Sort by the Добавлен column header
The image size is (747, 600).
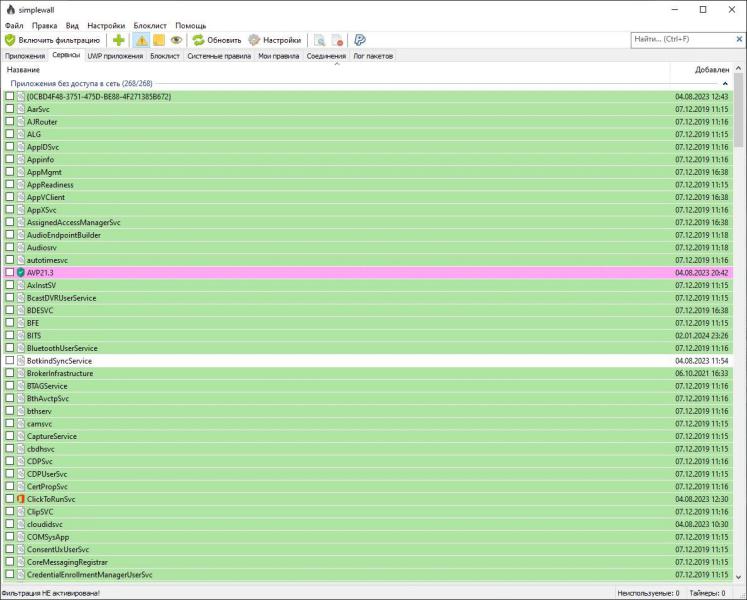click(701, 70)
